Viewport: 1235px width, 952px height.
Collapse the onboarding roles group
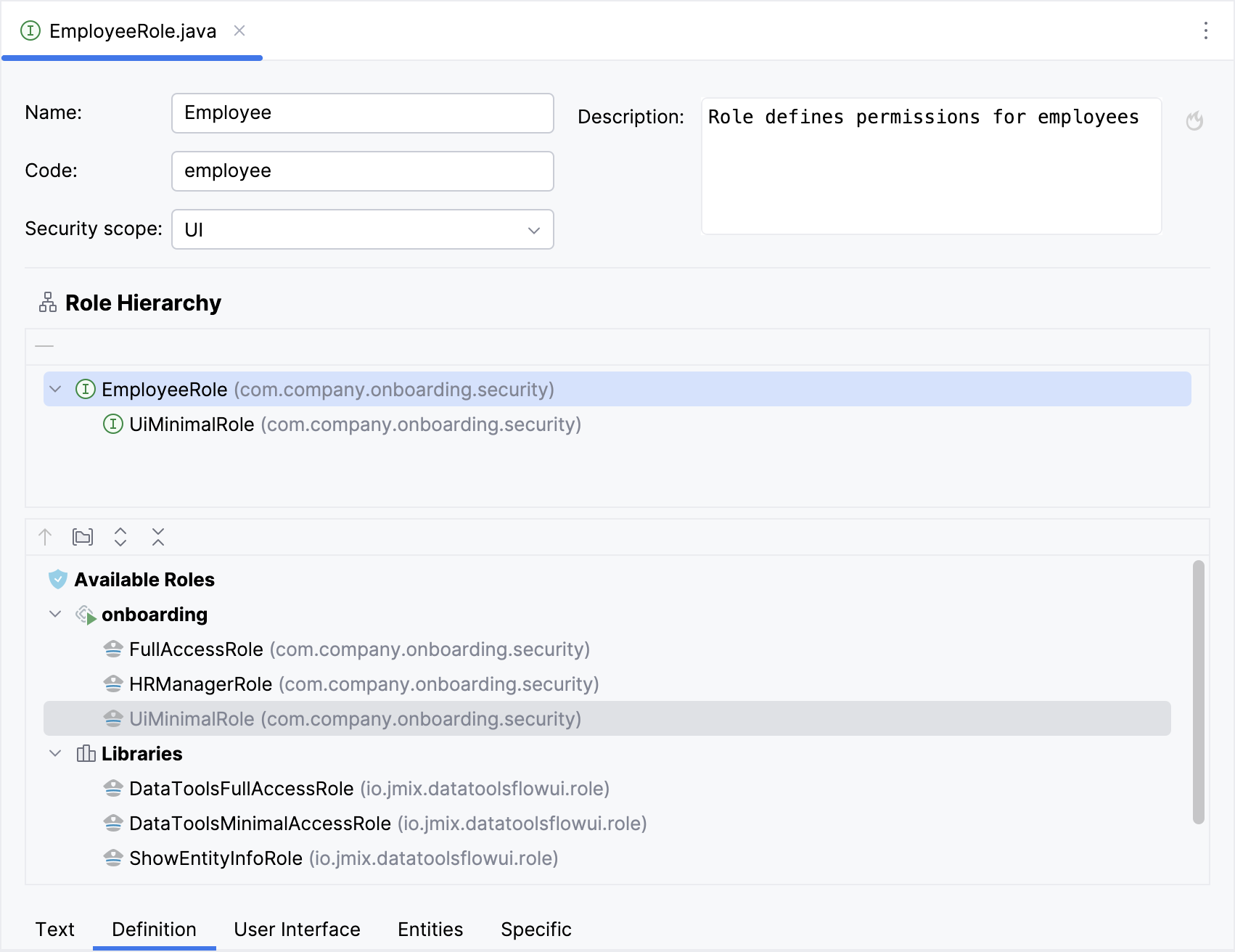coord(55,615)
